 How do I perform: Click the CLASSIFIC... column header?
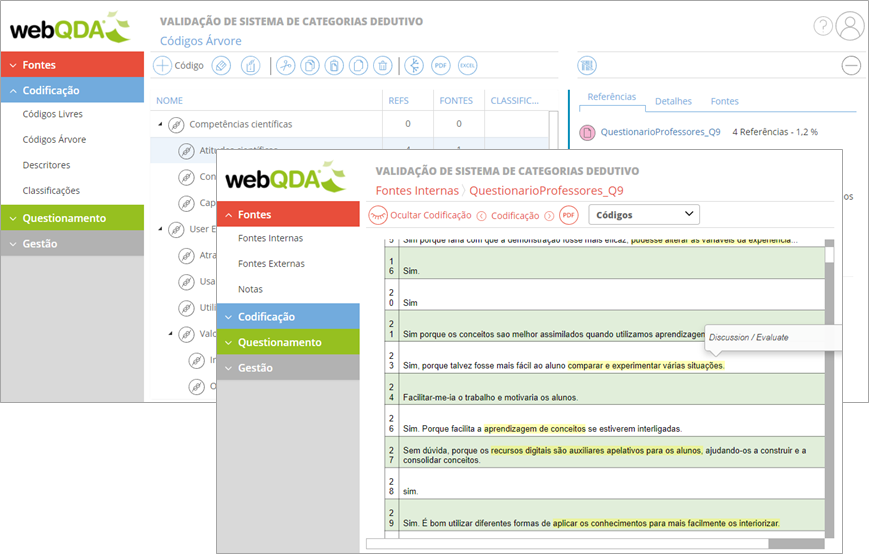tap(514, 101)
